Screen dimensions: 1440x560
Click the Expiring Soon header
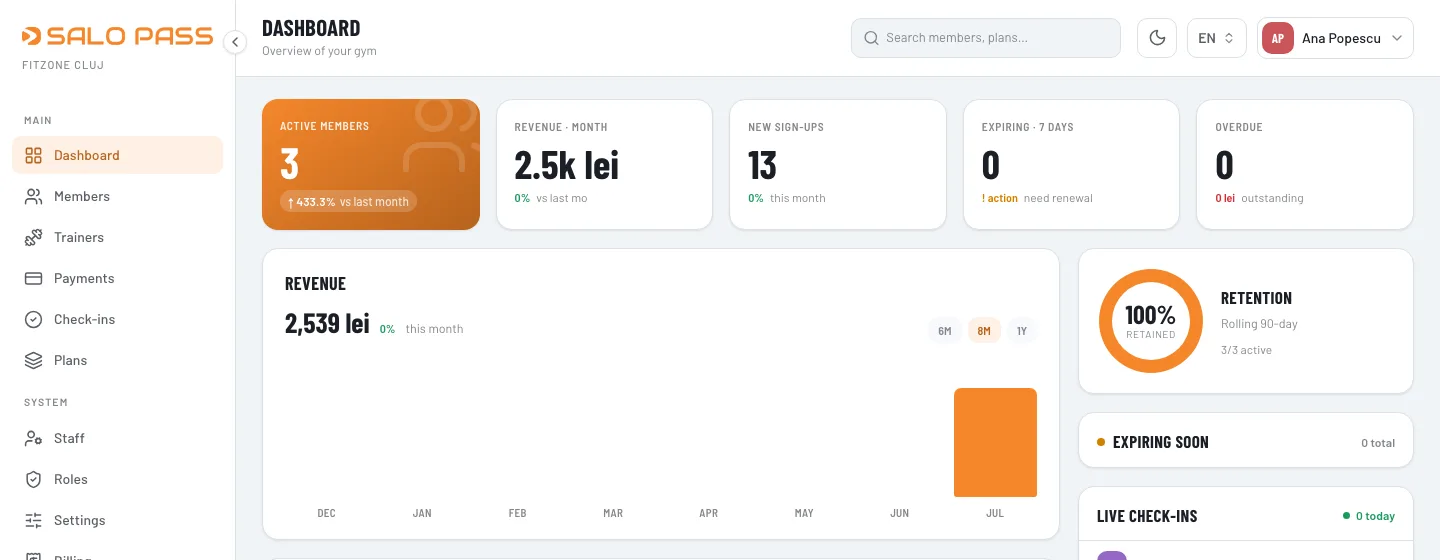1160,442
